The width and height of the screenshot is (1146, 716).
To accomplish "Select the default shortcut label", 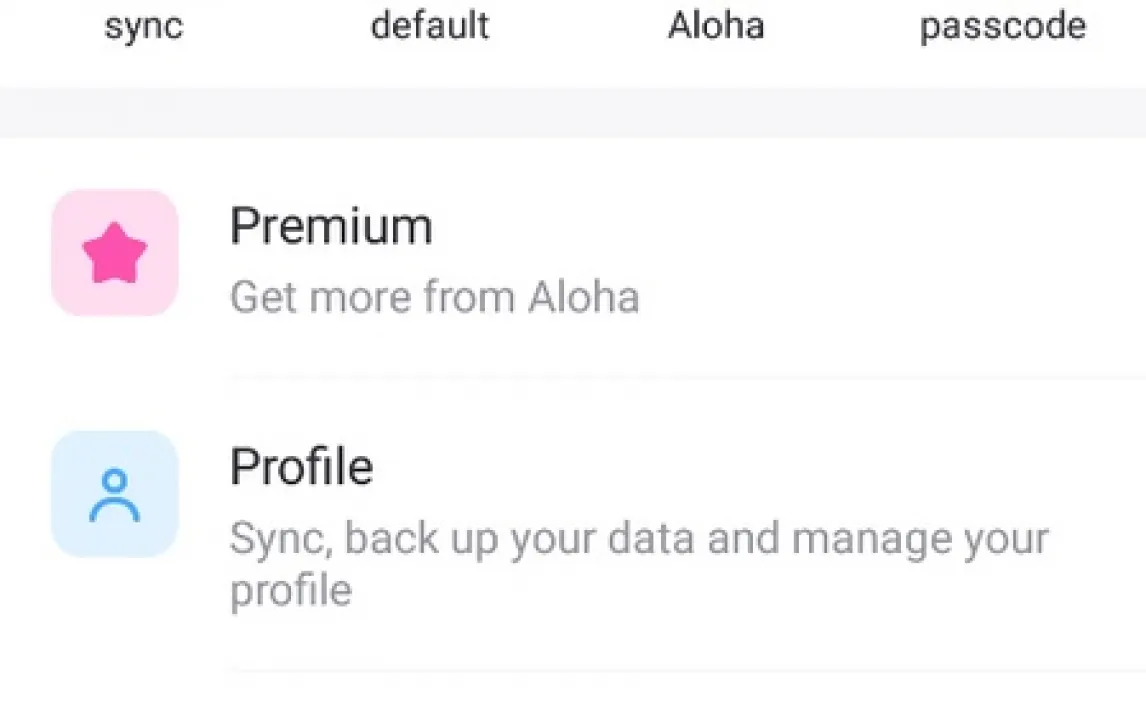I will pos(430,26).
